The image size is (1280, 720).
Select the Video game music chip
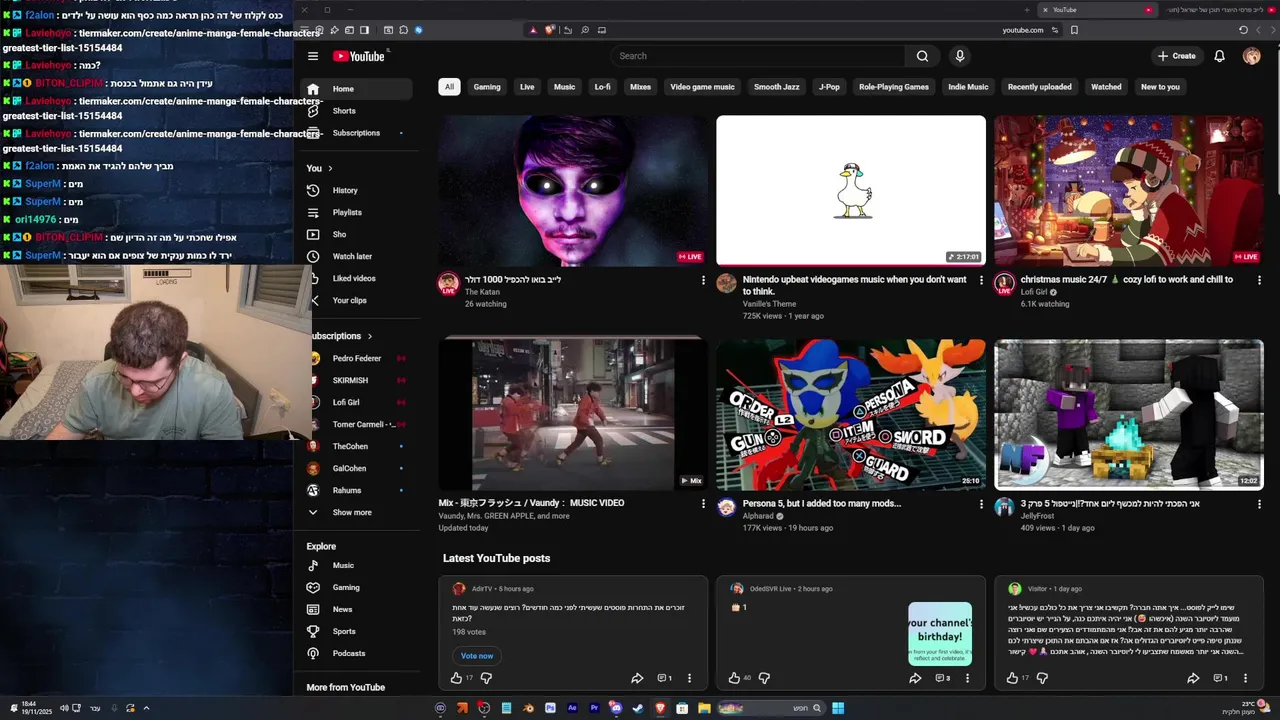point(702,87)
